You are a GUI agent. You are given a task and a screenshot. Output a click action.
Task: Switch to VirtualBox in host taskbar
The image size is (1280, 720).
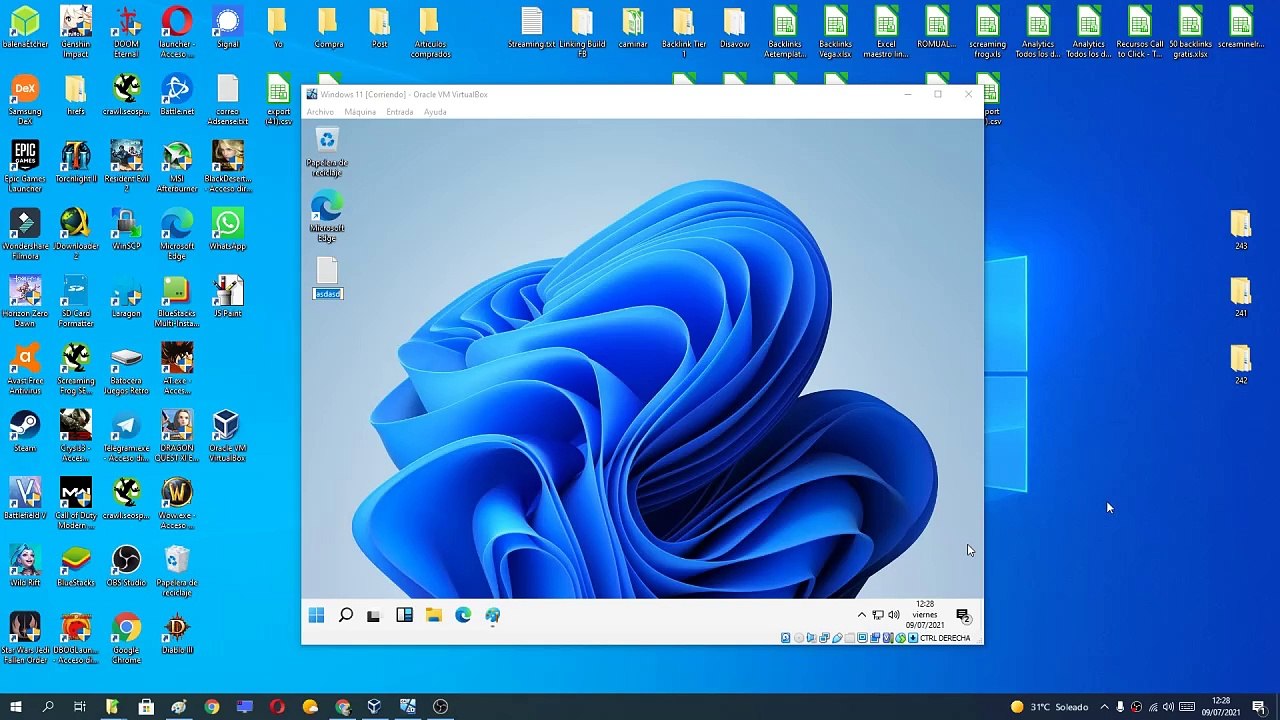tap(374, 707)
